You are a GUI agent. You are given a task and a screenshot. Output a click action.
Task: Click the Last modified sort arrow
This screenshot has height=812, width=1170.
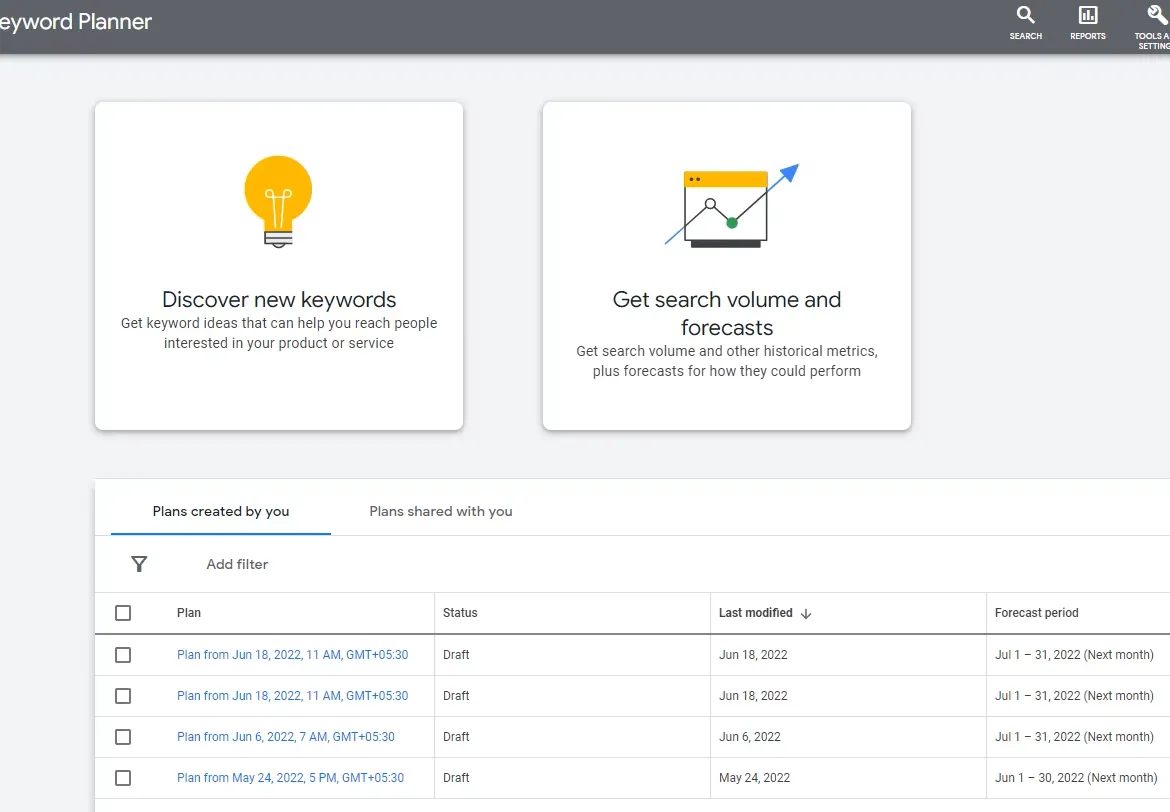(x=806, y=613)
